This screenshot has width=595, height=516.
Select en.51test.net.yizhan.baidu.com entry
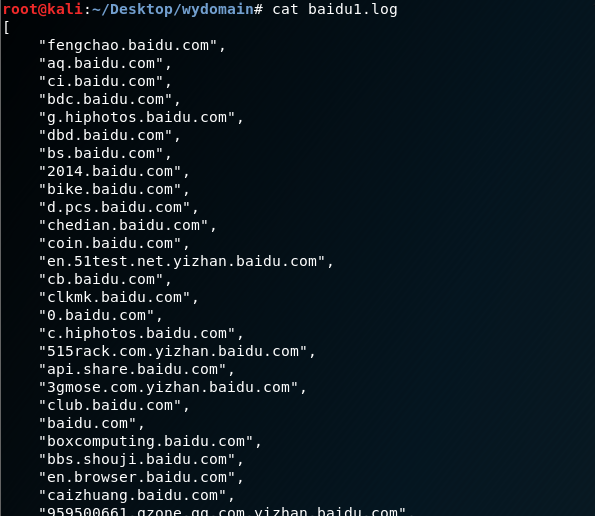click(x=186, y=261)
